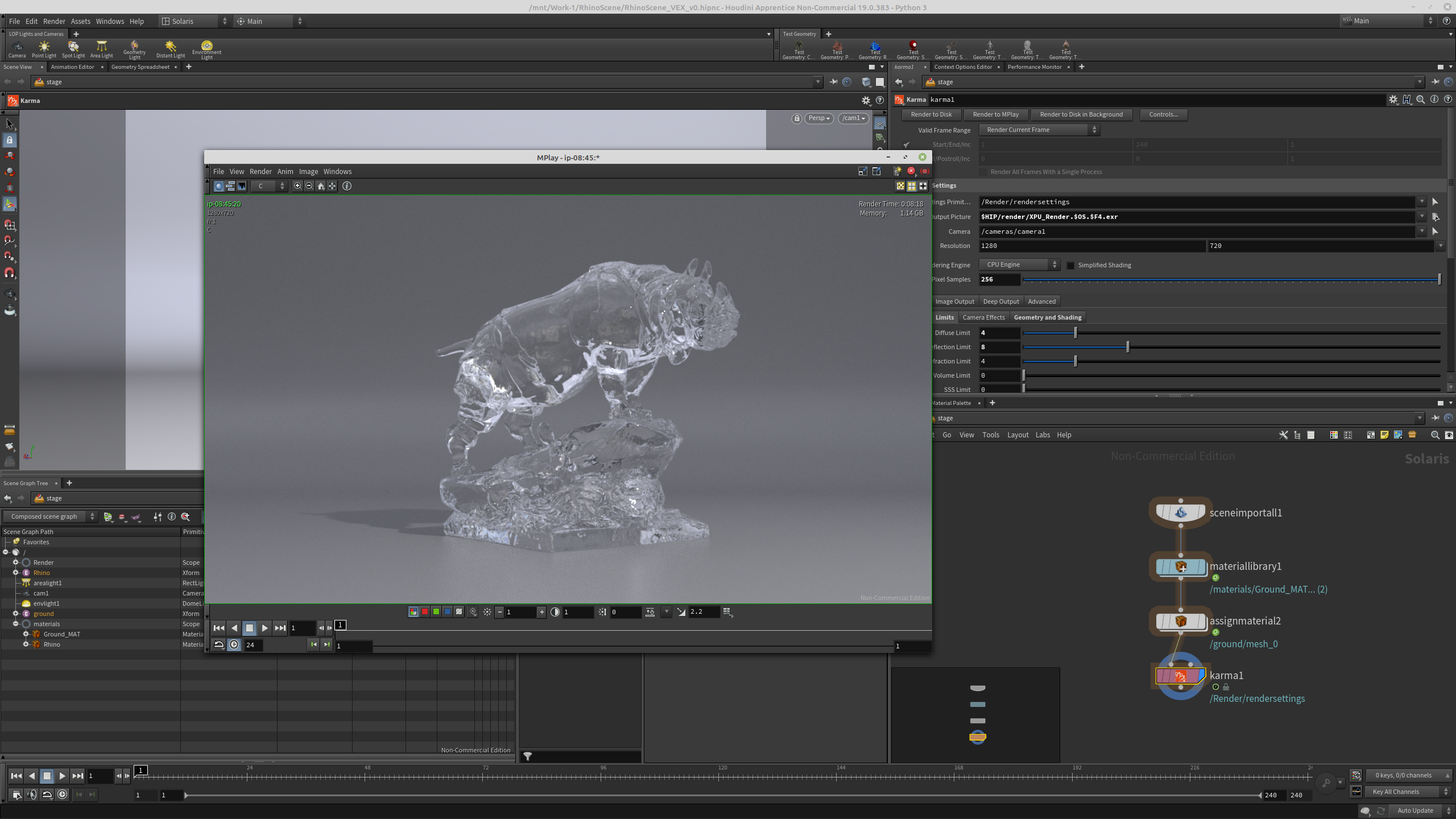Viewport: 1456px width, 819px height.
Task: Click Render to MPlay button
Action: (x=996, y=114)
